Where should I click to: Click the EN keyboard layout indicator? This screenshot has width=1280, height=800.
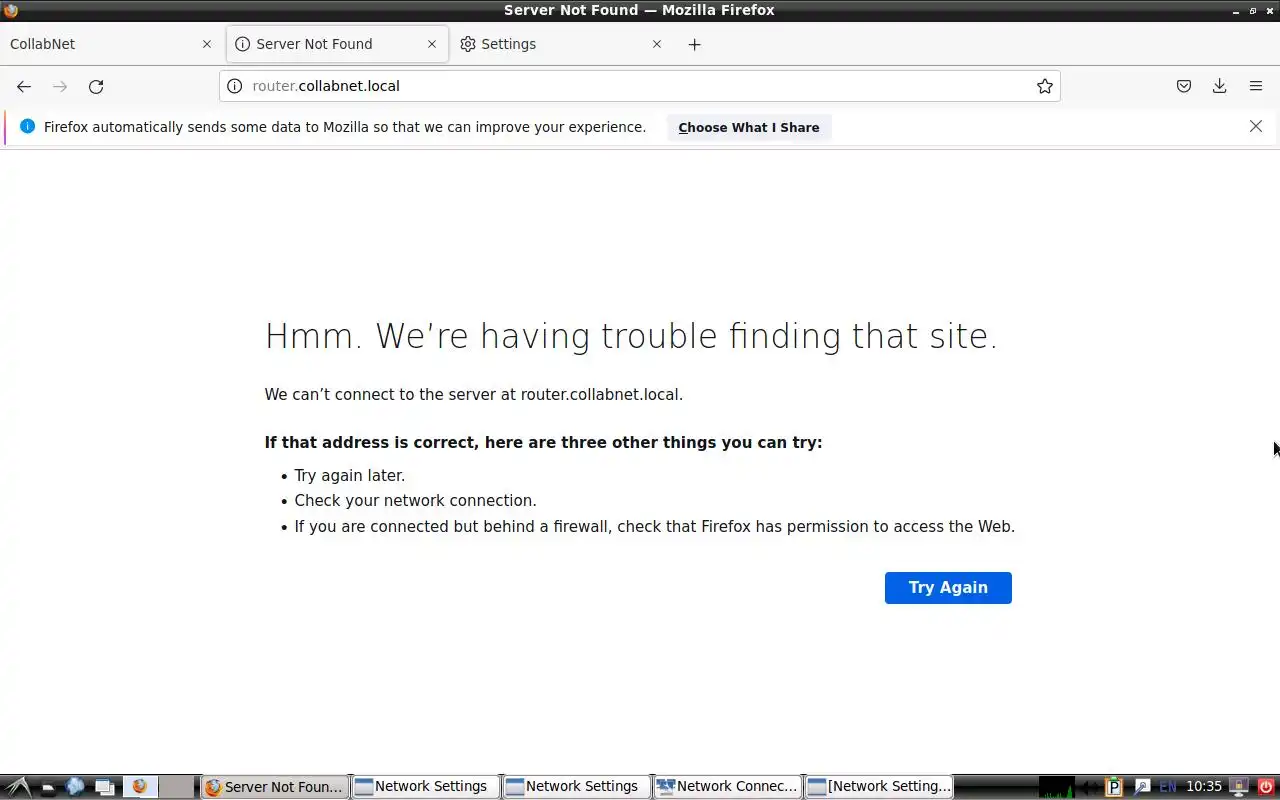(1167, 787)
